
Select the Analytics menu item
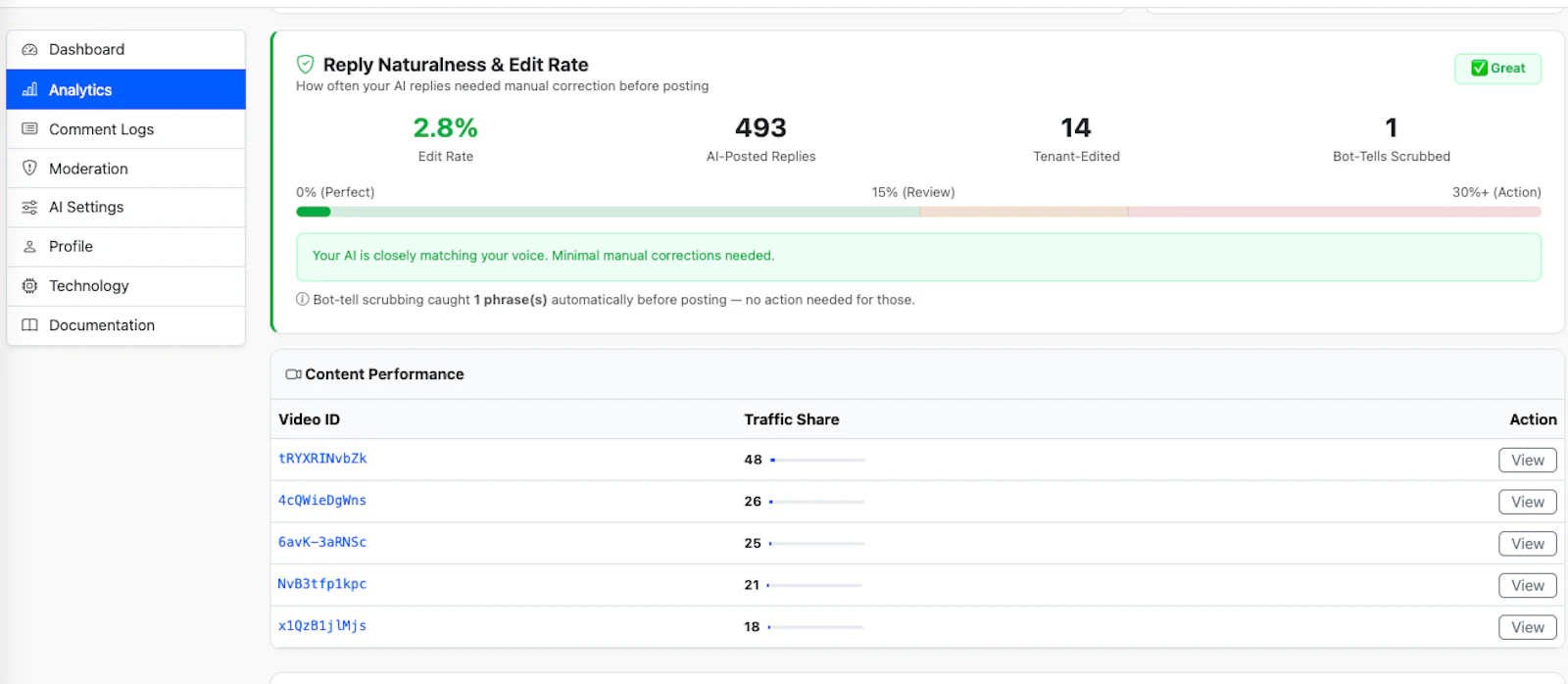pyautogui.click(x=125, y=89)
